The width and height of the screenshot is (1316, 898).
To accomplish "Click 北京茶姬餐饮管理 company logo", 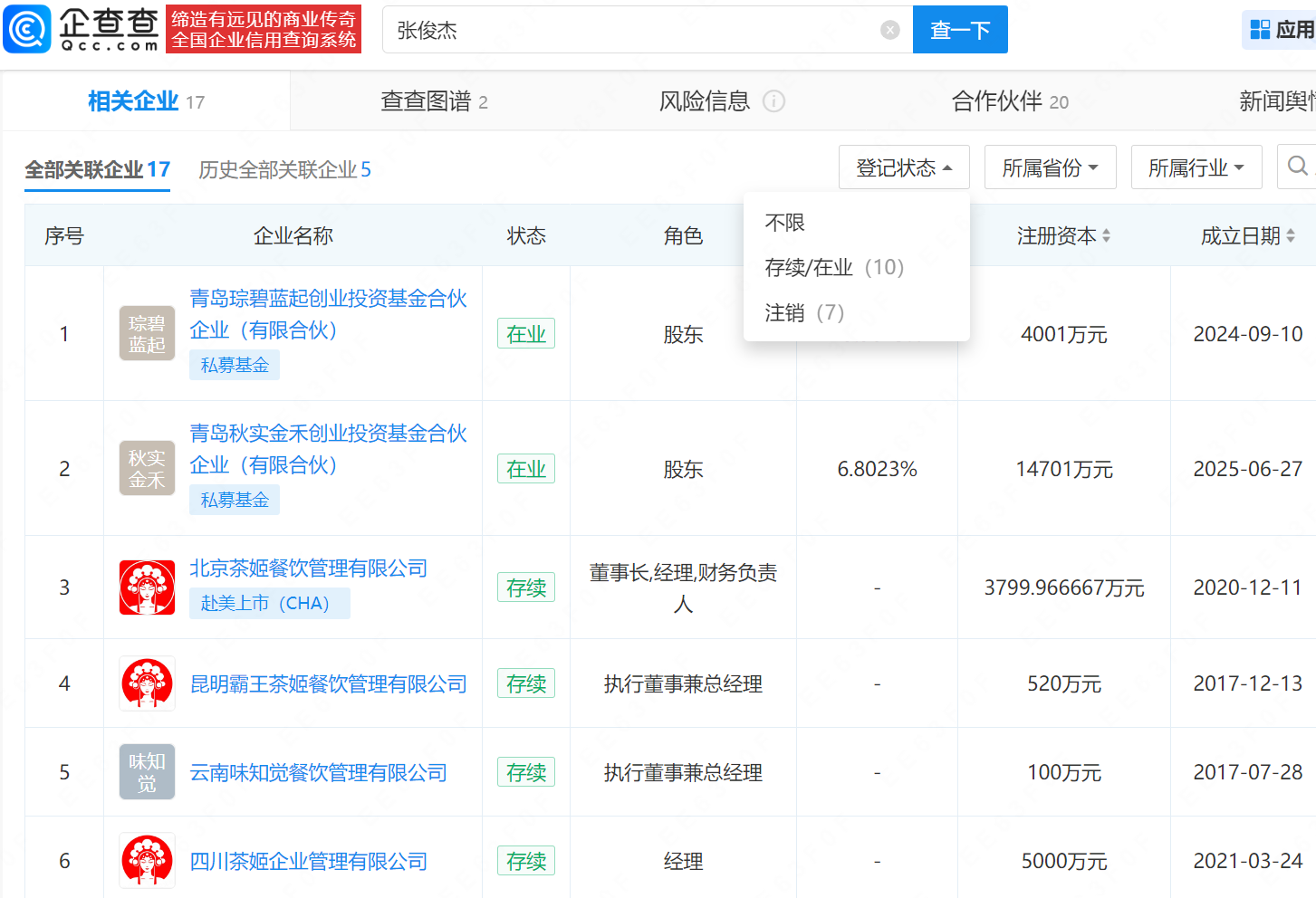I will (x=147, y=588).
